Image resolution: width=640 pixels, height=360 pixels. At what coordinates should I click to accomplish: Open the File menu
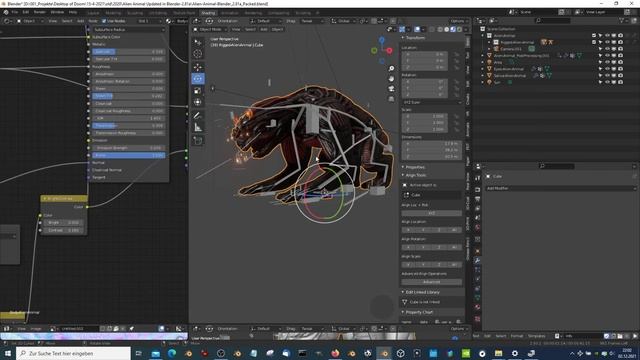(15, 12)
